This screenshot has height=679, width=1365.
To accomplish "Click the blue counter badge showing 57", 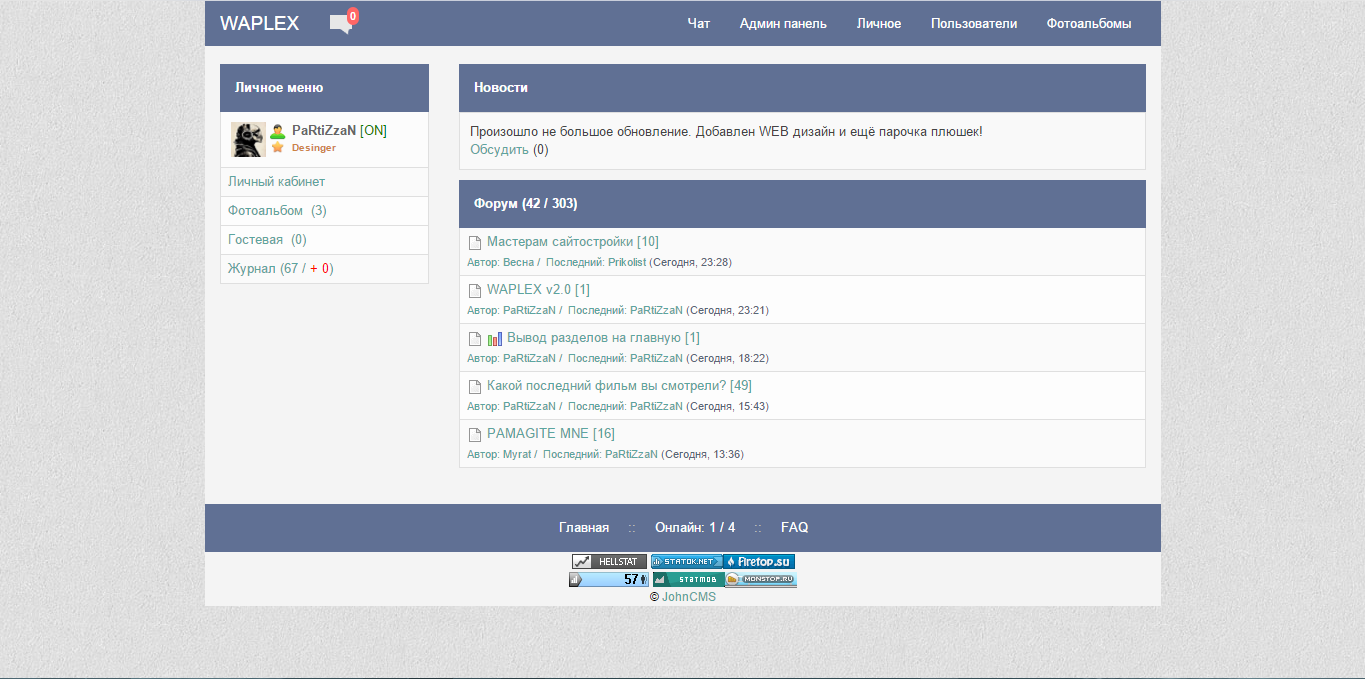I will (609, 579).
